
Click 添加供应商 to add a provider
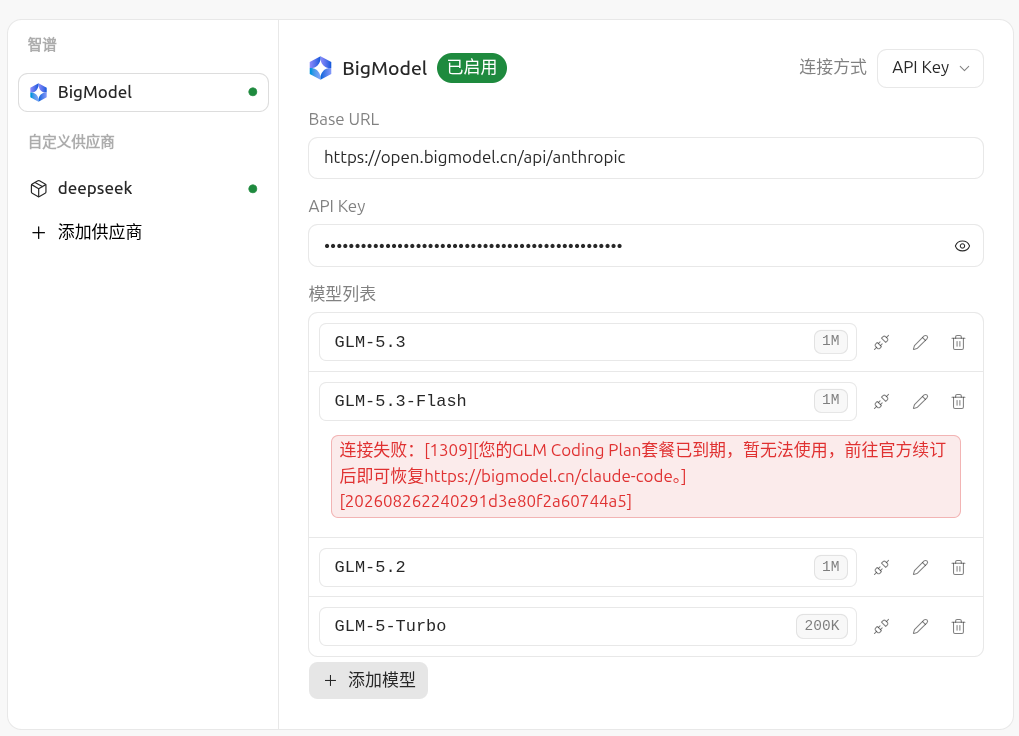86,233
